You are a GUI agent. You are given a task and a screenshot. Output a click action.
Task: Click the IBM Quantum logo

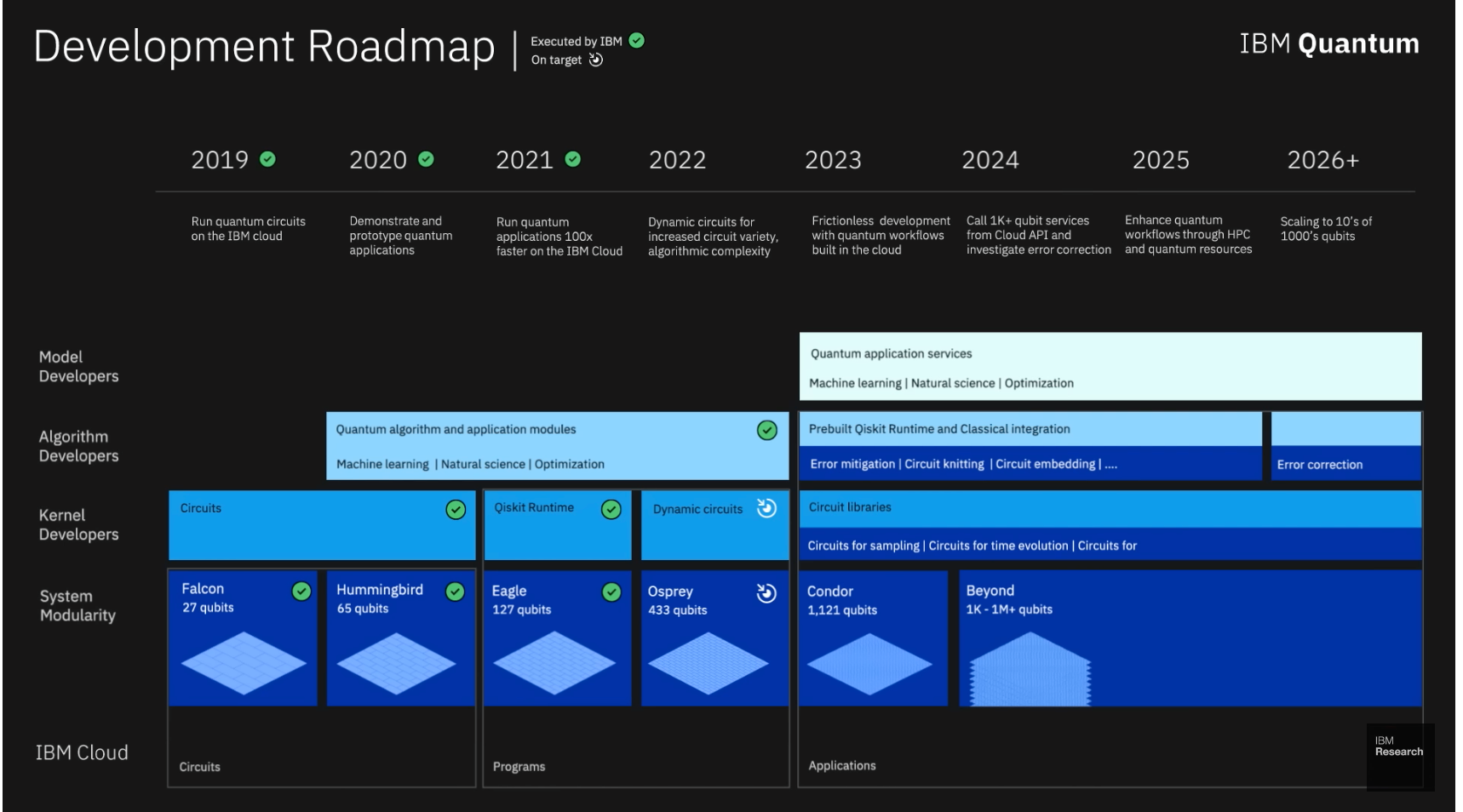1329,43
